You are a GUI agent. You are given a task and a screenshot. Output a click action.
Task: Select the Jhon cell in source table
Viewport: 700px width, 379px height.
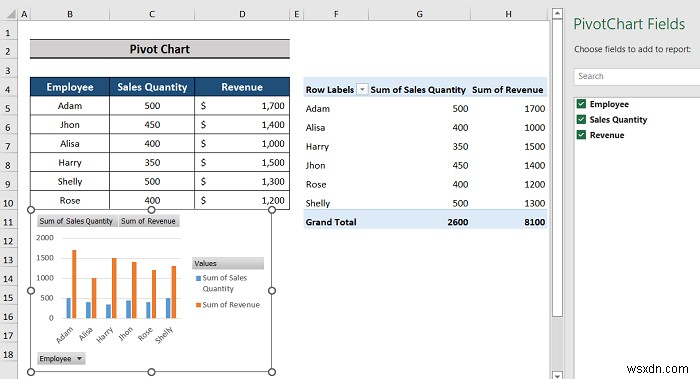pos(70,125)
